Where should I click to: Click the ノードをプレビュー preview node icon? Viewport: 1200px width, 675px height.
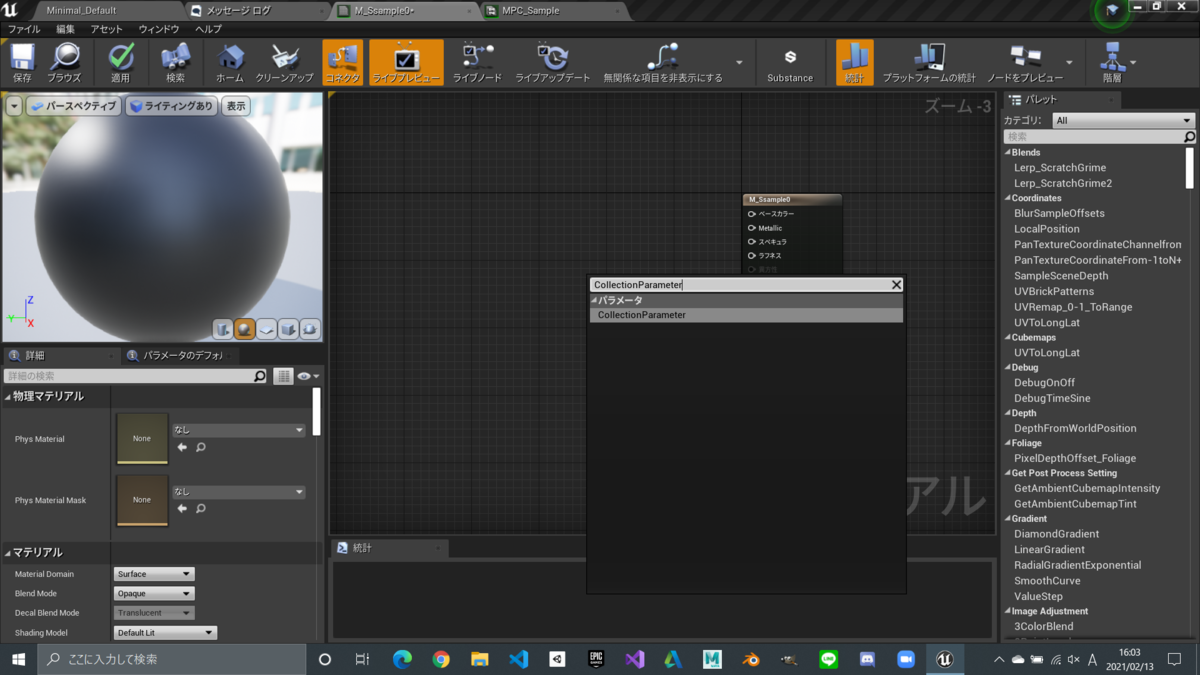tap(1025, 63)
